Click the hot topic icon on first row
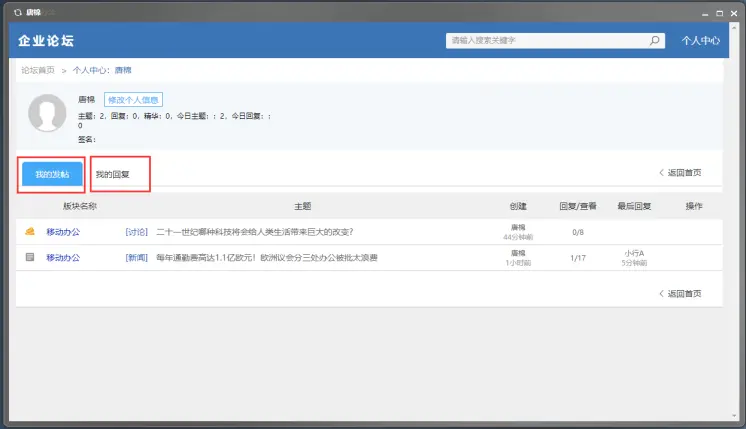The height and width of the screenshot is (429, 746). [x=30, y=232]
